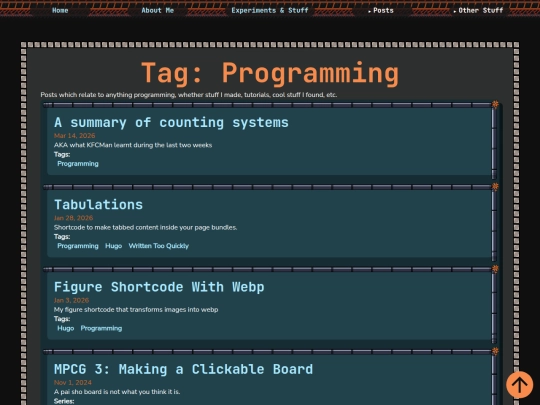Click the date Nov 1, 2024

73,383
